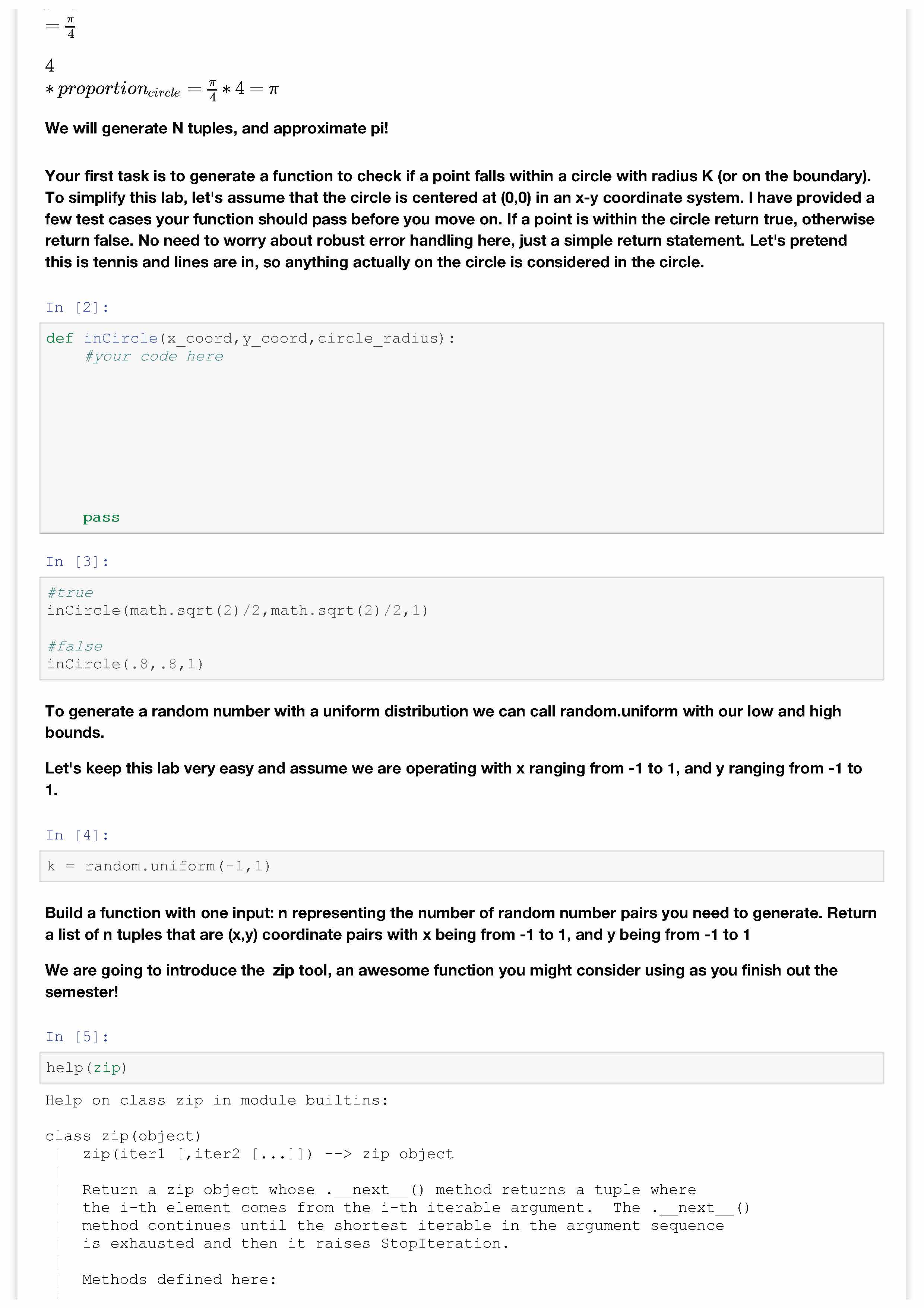Click the 'Help on class zip' output line
The width and height of the screenshot is (924, 1308).
(216, 1100)
